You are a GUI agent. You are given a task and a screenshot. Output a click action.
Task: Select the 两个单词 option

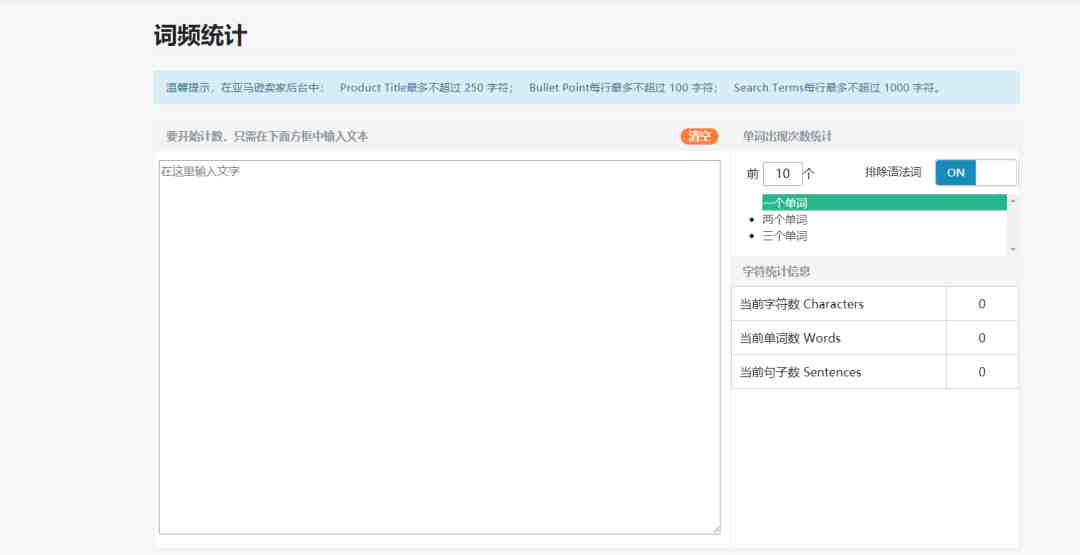pyautogui.click(x=785, y=220)
